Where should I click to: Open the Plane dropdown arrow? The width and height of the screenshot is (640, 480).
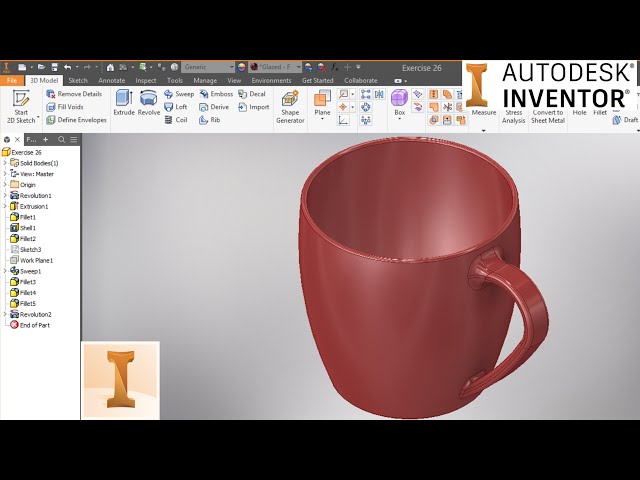[322, 119]
